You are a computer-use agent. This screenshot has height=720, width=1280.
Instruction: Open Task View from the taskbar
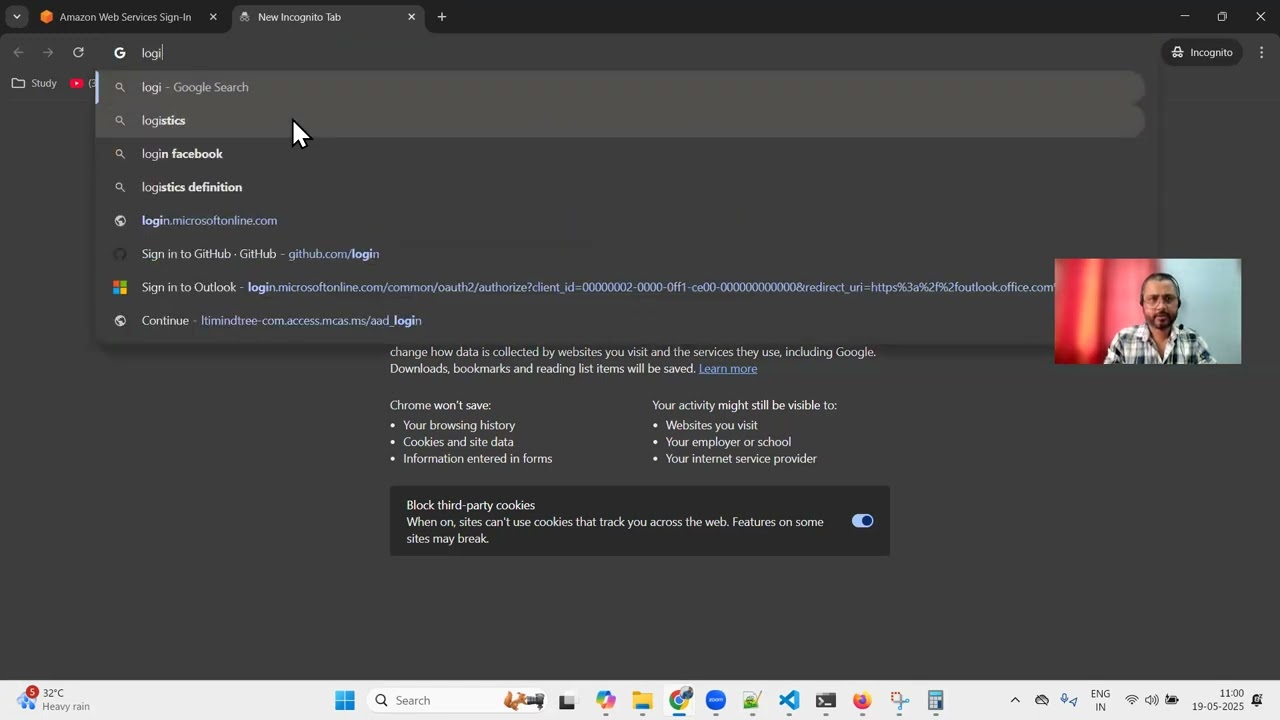click(567, 701)
